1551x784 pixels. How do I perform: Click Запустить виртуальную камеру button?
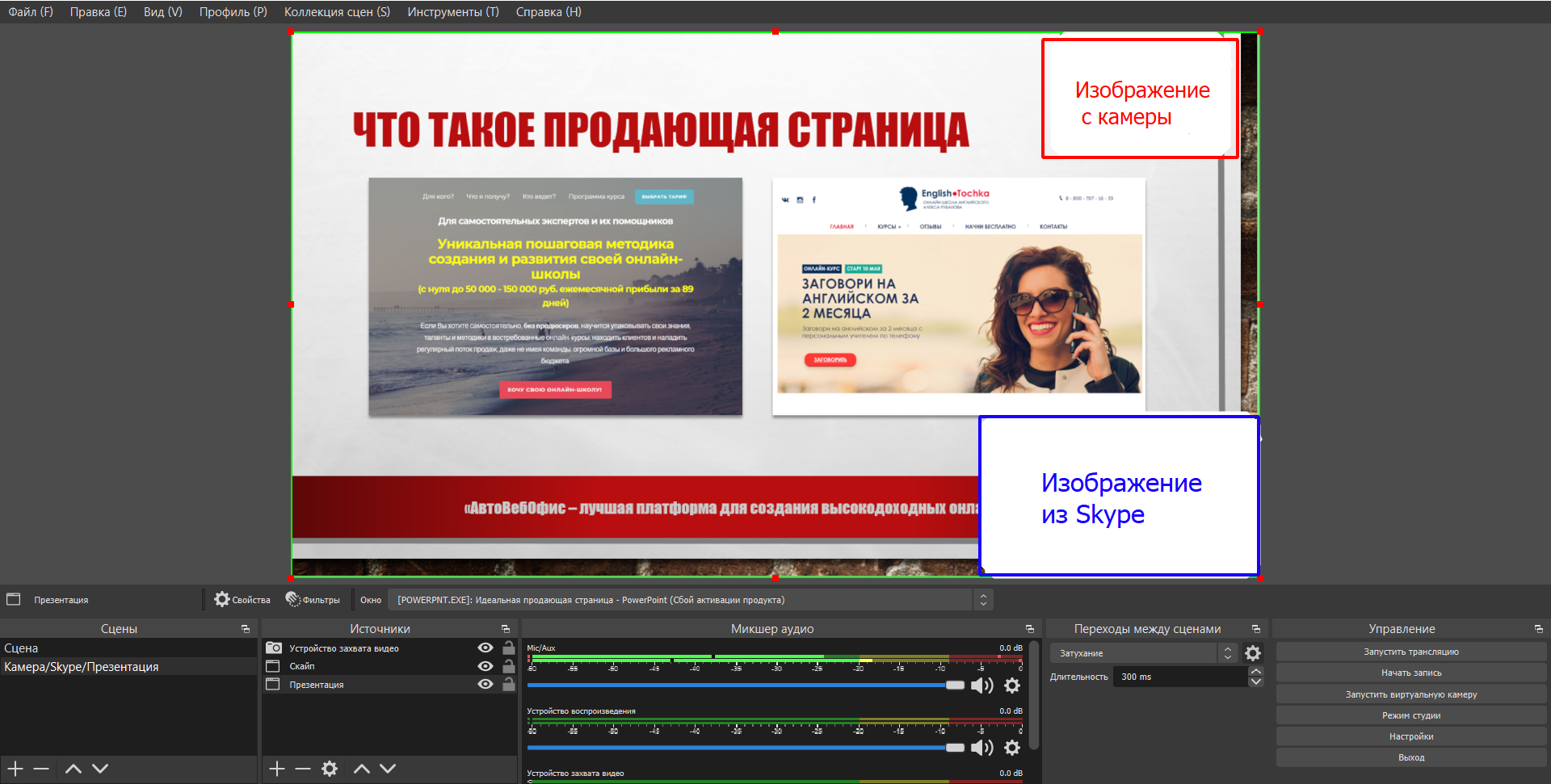pos(1411,694)
